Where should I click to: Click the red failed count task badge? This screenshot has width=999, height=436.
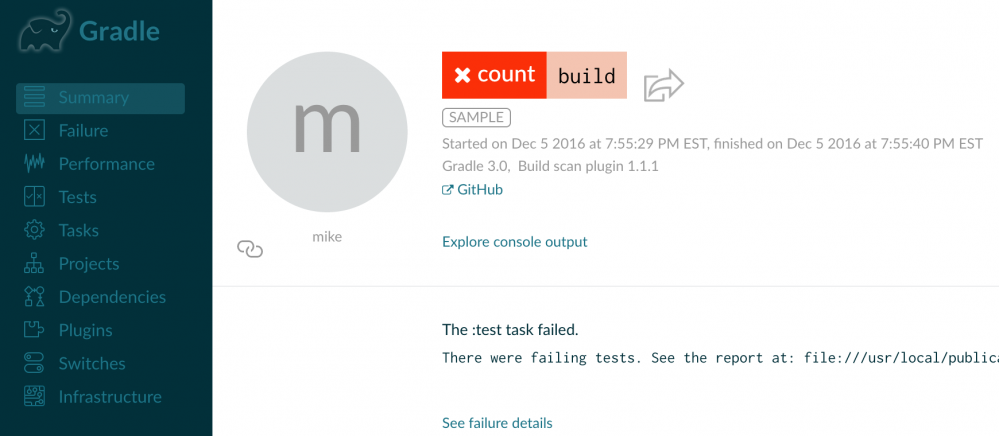(494, 75)
